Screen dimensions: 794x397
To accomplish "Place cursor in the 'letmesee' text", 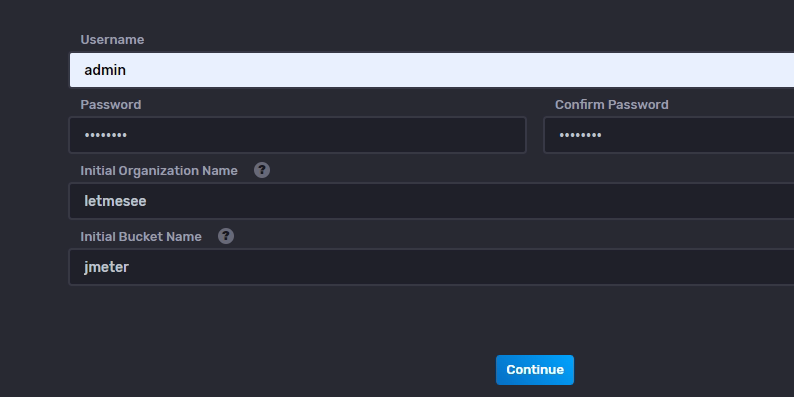I will [115, 201].
